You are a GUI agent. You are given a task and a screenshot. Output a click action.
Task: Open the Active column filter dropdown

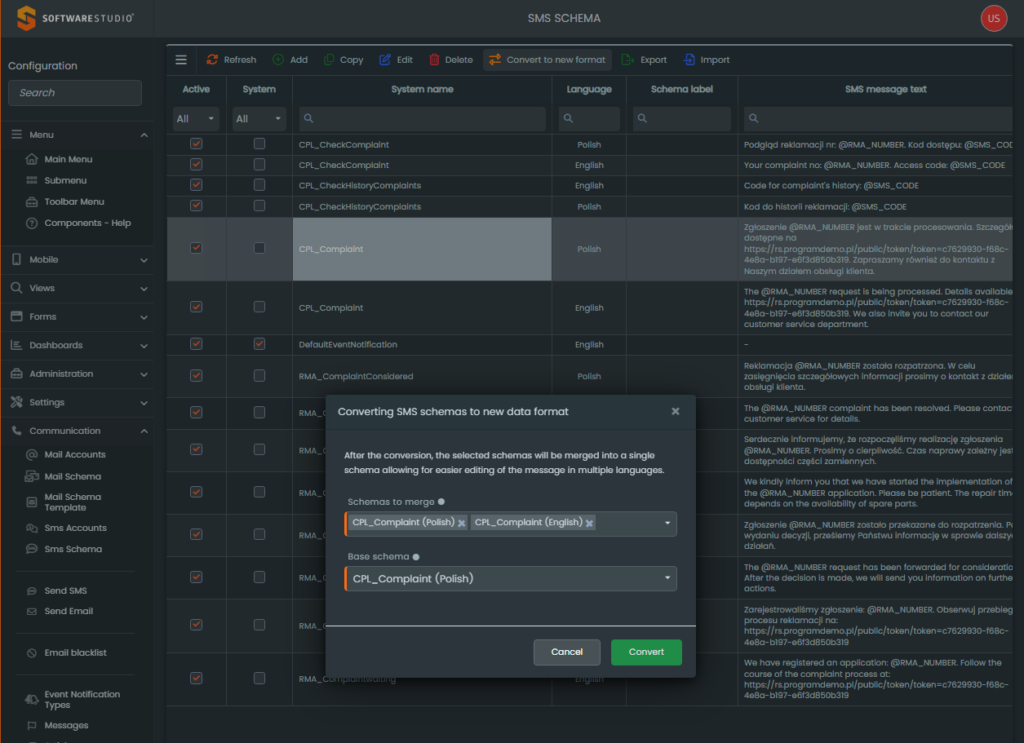[196, 119]
